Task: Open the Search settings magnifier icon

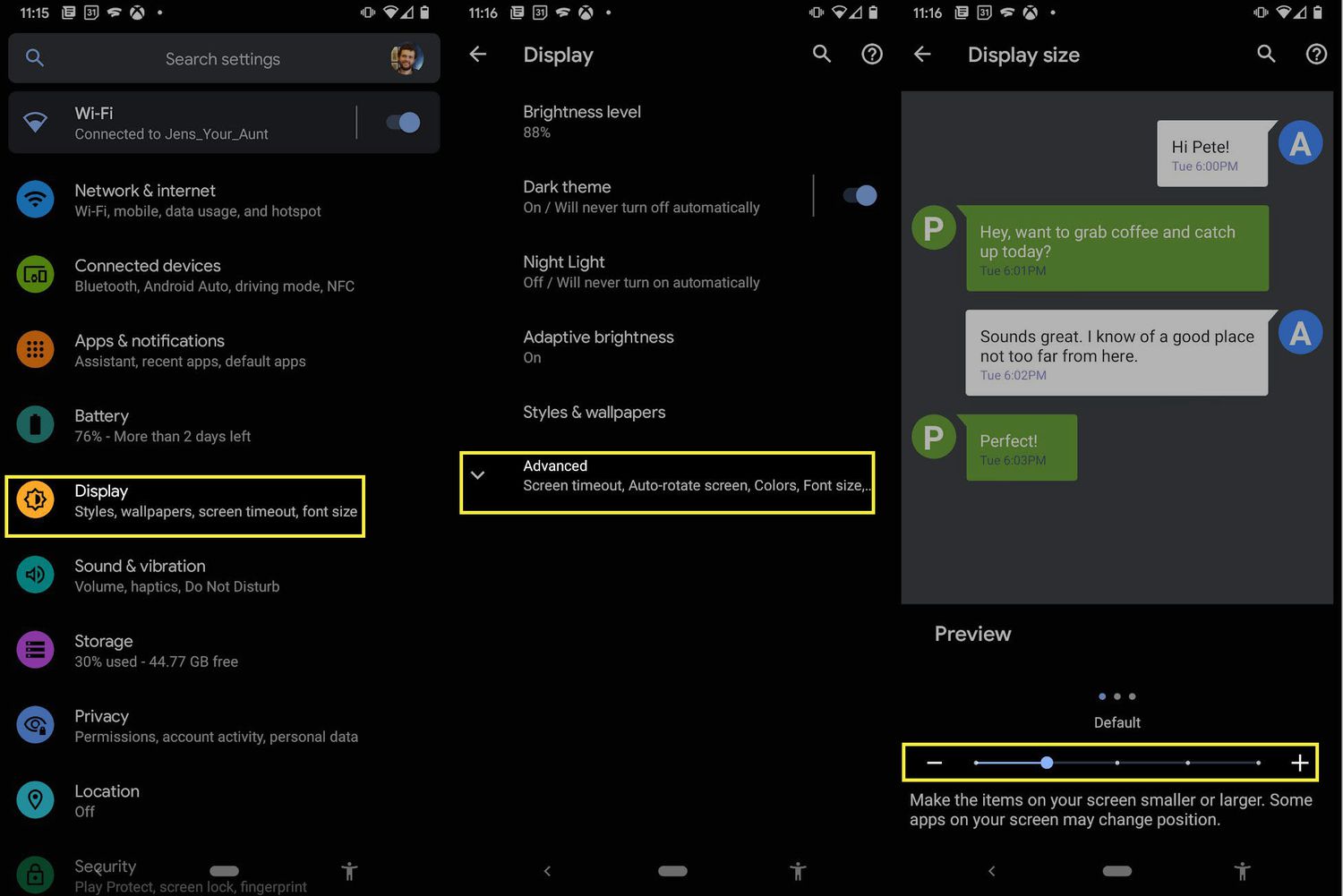Action: pos(35,58)
